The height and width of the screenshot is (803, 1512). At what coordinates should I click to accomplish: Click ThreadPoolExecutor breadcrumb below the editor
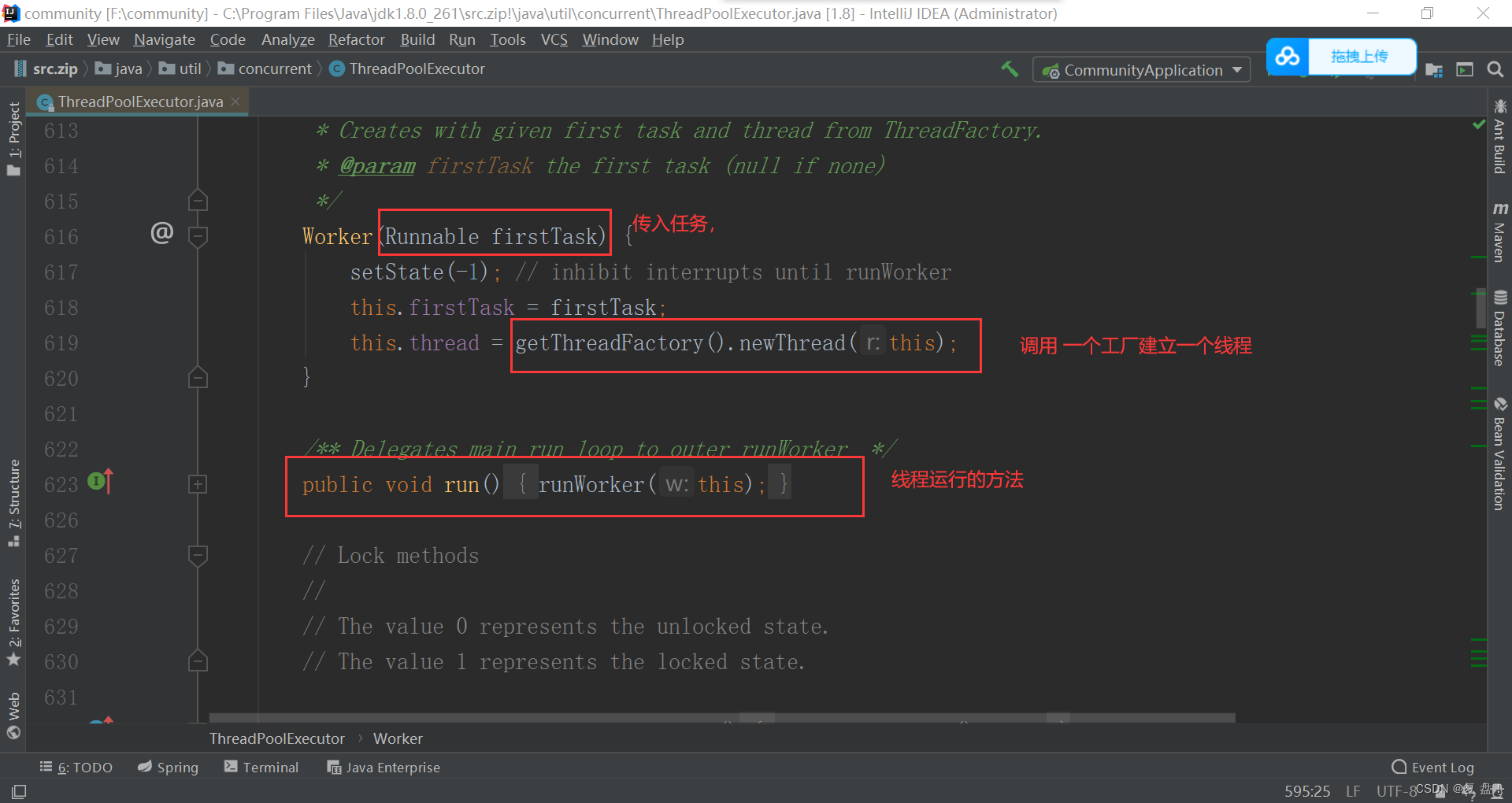(277, 738)
